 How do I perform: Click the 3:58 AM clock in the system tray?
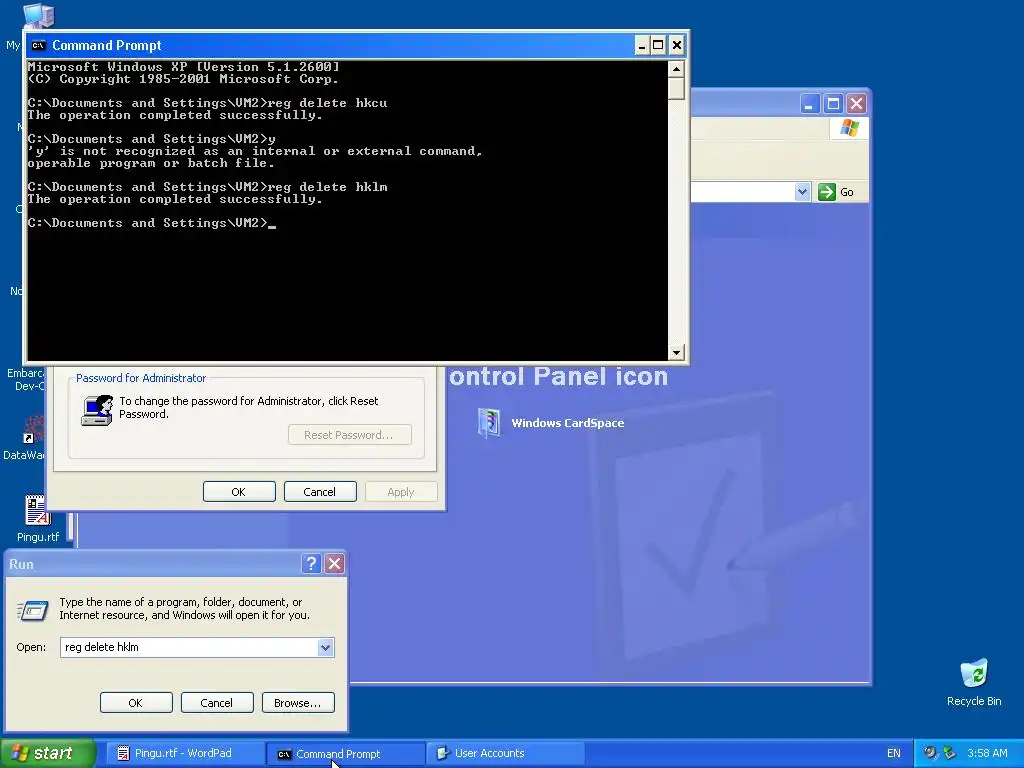click(987, 753)
